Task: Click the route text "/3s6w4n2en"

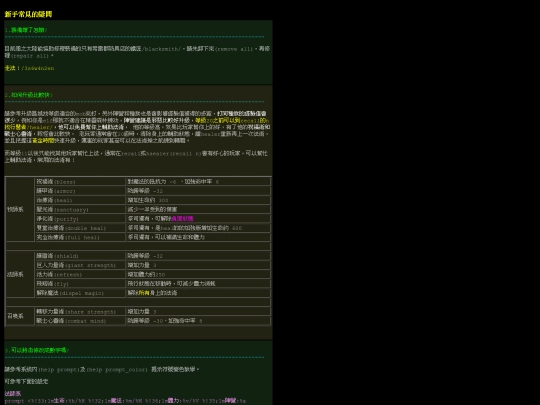Action: coord(38,68)
